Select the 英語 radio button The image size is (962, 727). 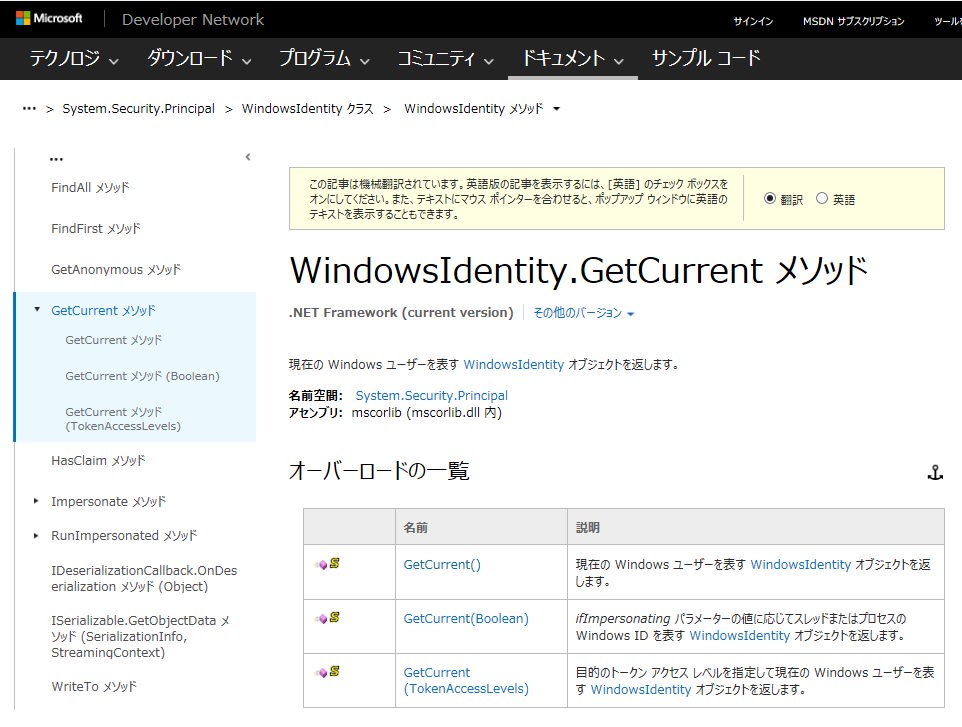pyautogui.click(x=822, y=199)
